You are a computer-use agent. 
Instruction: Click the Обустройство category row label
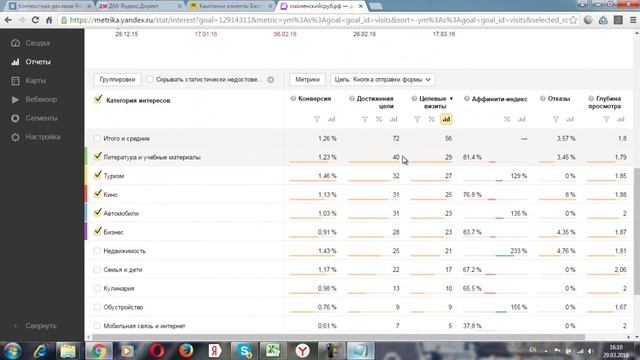pyautogui.click(x=123, y=307)
